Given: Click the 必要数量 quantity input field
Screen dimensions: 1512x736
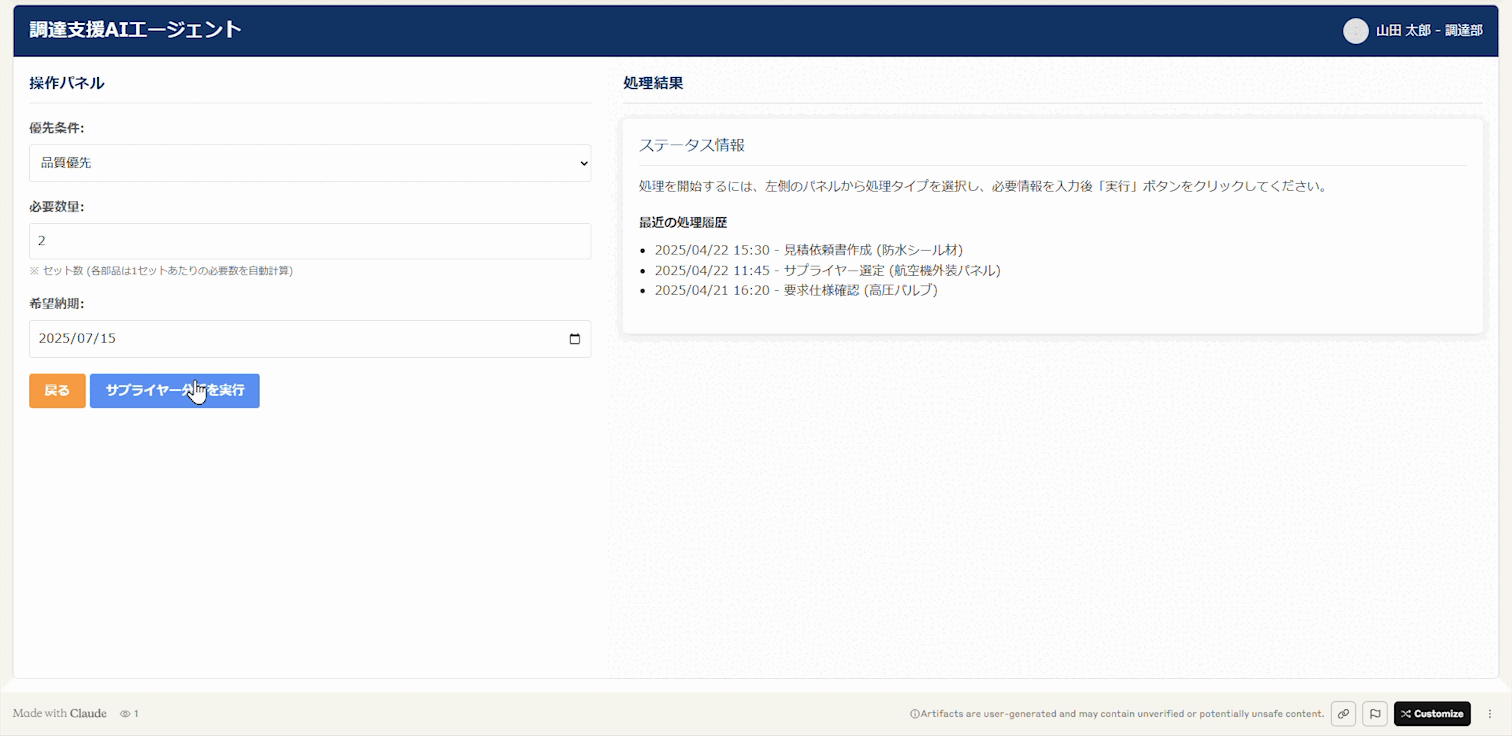Looking at the screenshot, I should [310, 241].
